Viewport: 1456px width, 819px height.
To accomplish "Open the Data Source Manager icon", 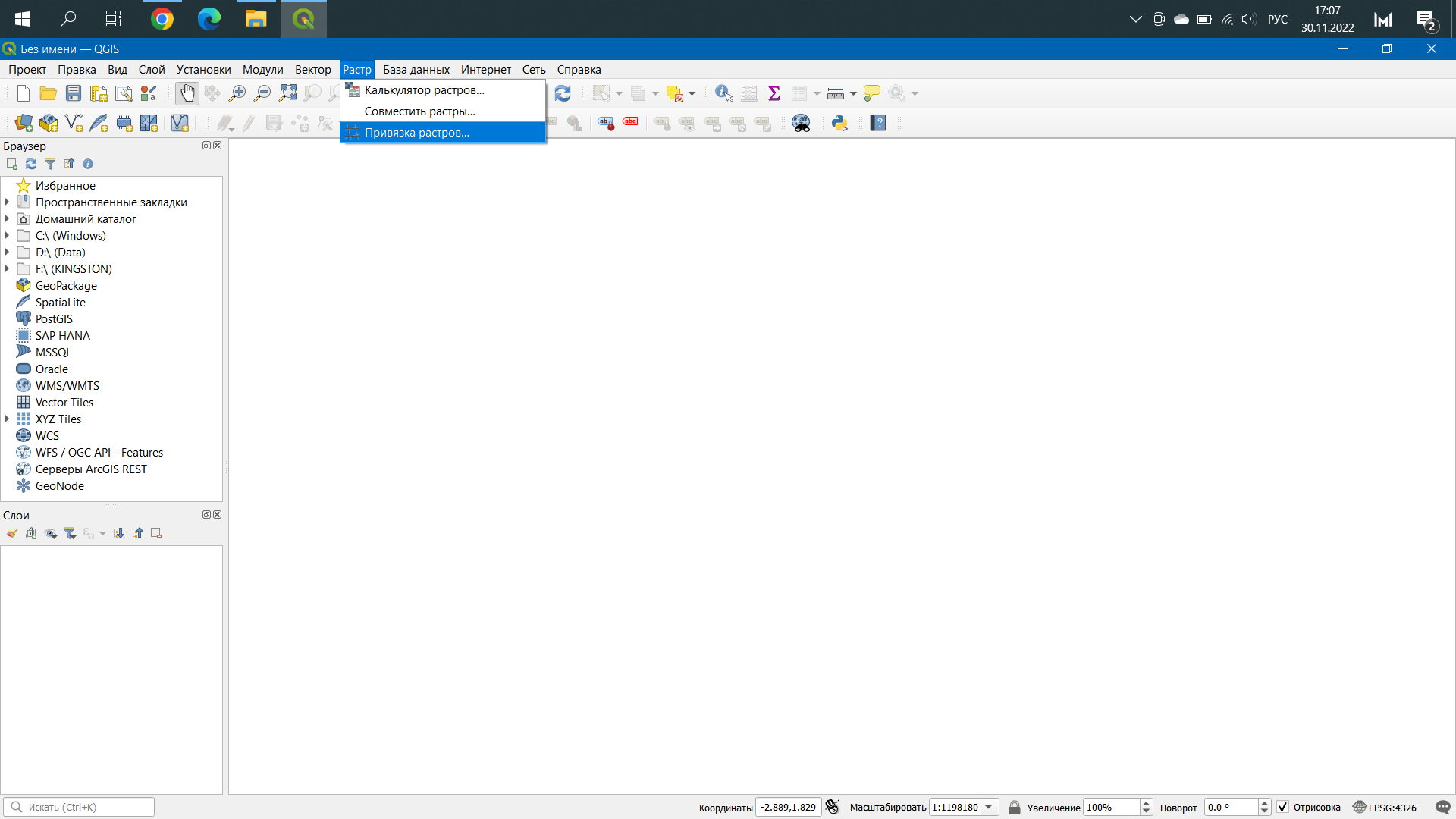I will point(24,123).
